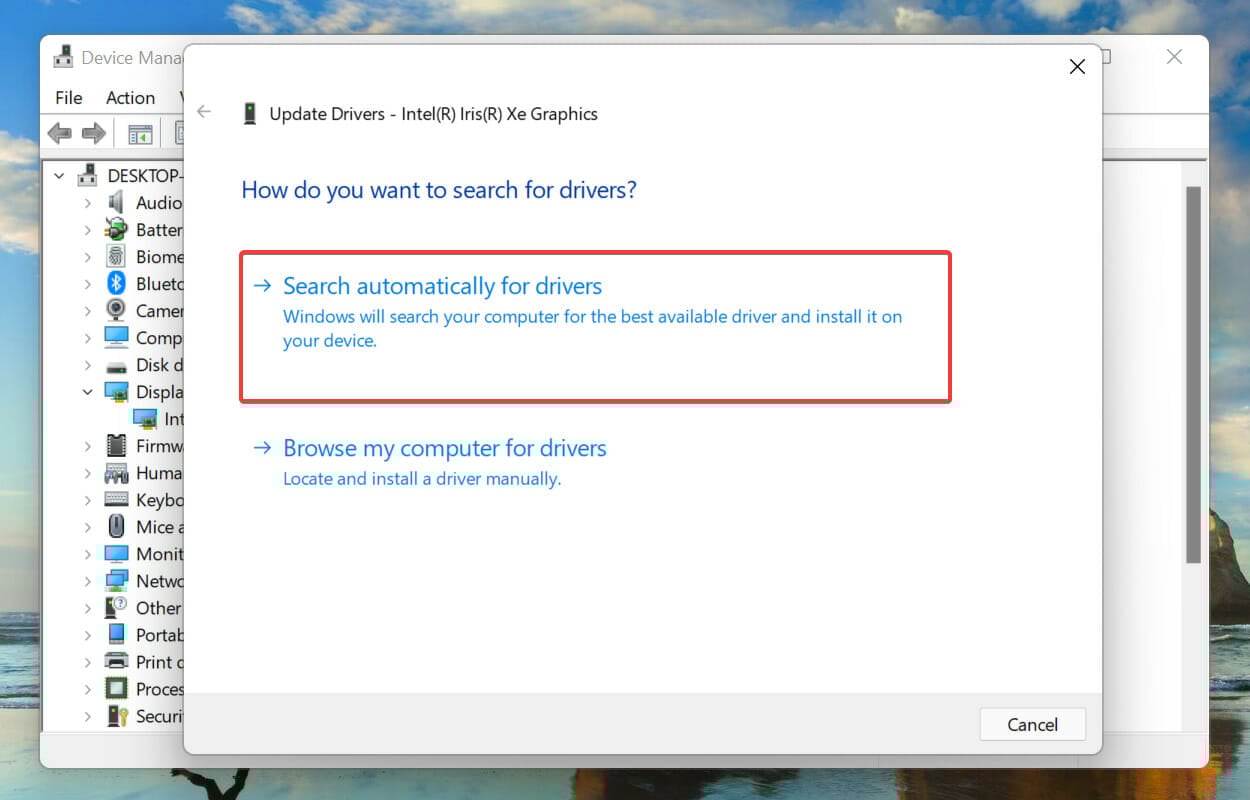Image resolution: width=1250 pixels, height=800 pixels.
Task: Expand the Biometric devices category
Action: click(x=88, y=257)
